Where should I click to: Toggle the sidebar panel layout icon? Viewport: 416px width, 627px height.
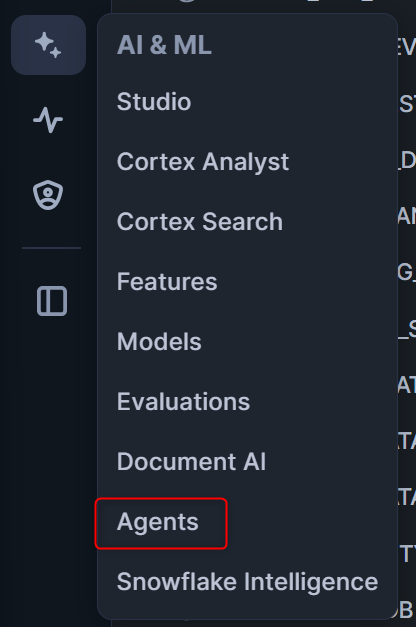click(x=52, y=301)
